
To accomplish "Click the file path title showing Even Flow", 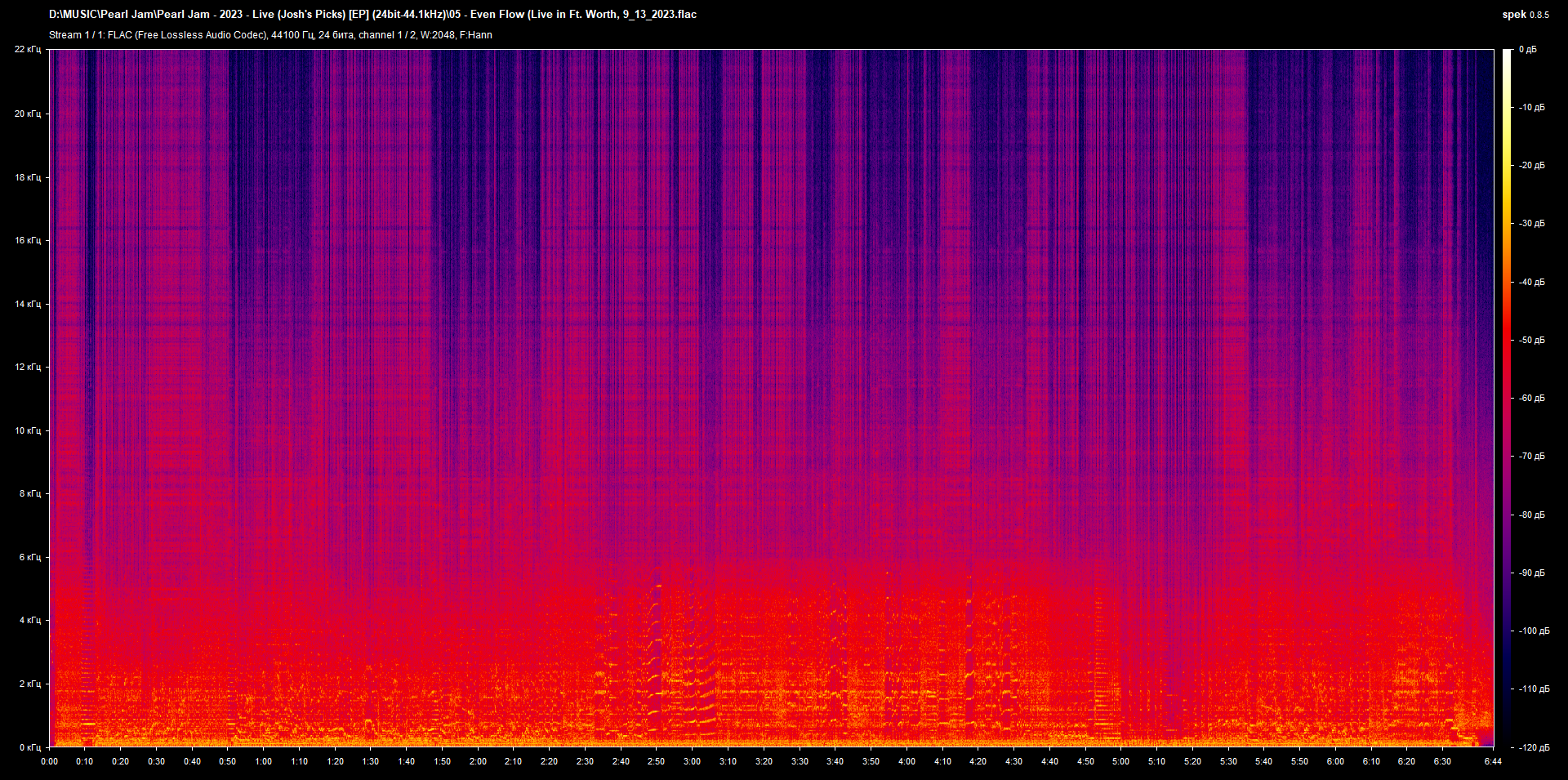I will coord(372,14).
